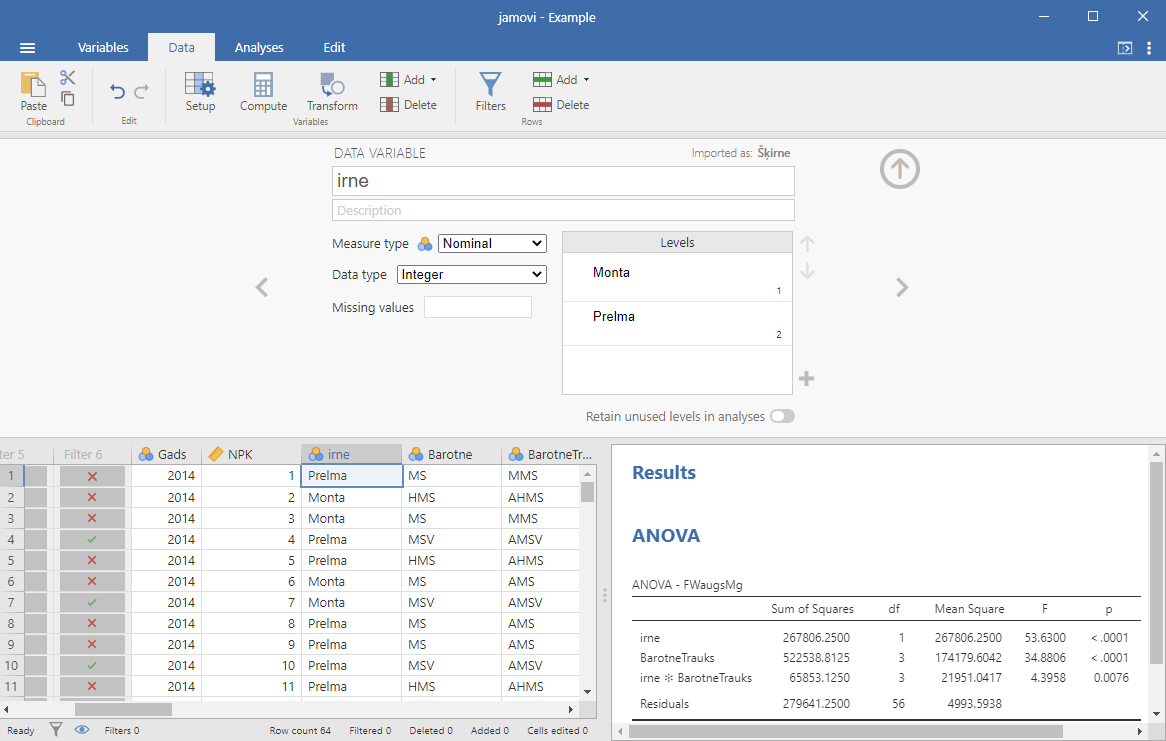This screenshot has height=741, width=1166.
Task: Click the Compute variable icon
Action: (x=263, y=90)
